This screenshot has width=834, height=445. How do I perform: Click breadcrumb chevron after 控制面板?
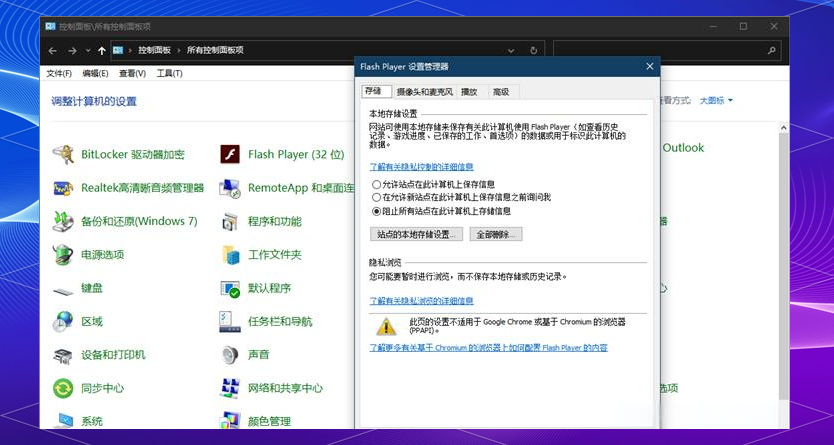(x=179, y=50)
